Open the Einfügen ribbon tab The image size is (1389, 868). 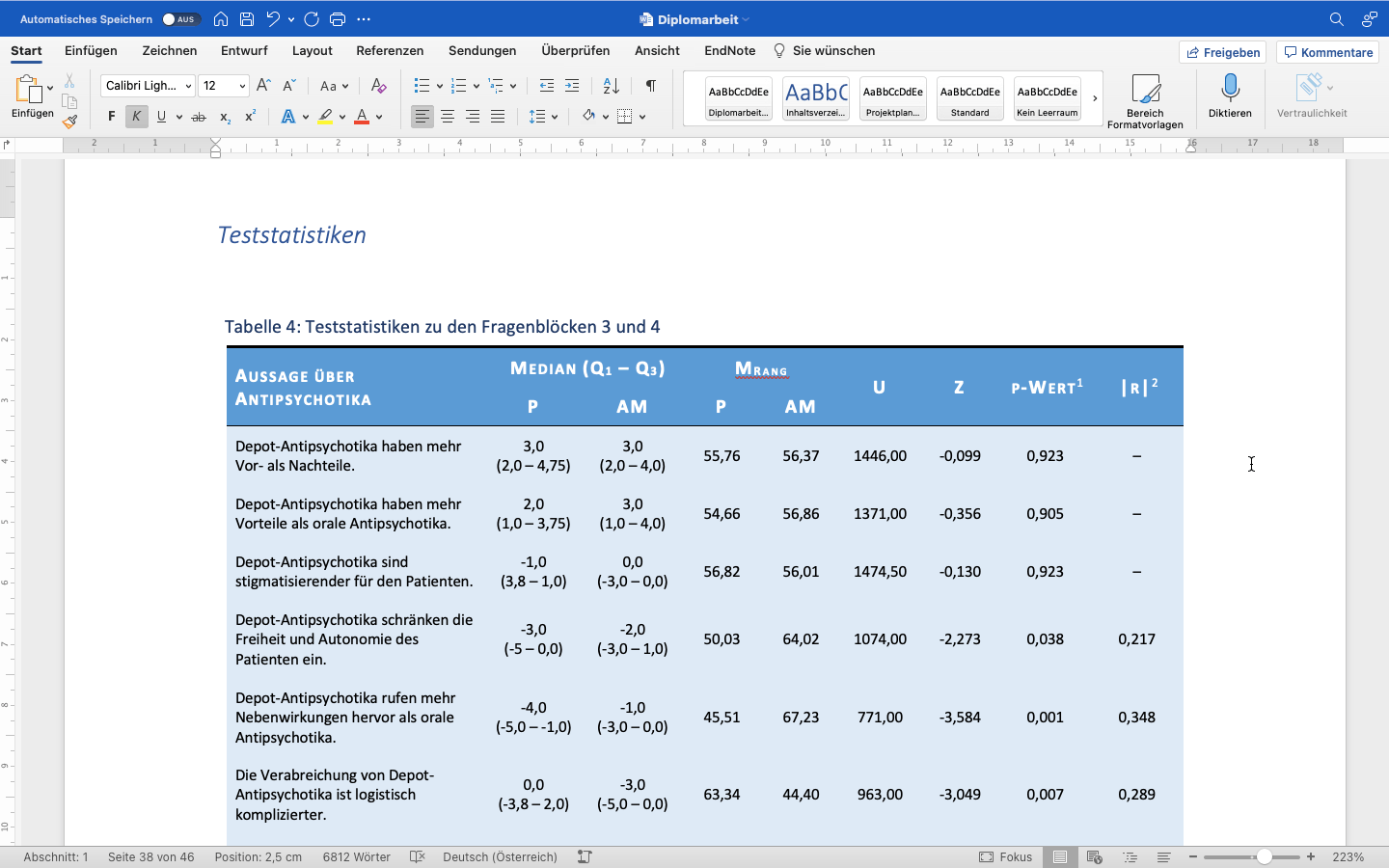[x=91, y=51]
